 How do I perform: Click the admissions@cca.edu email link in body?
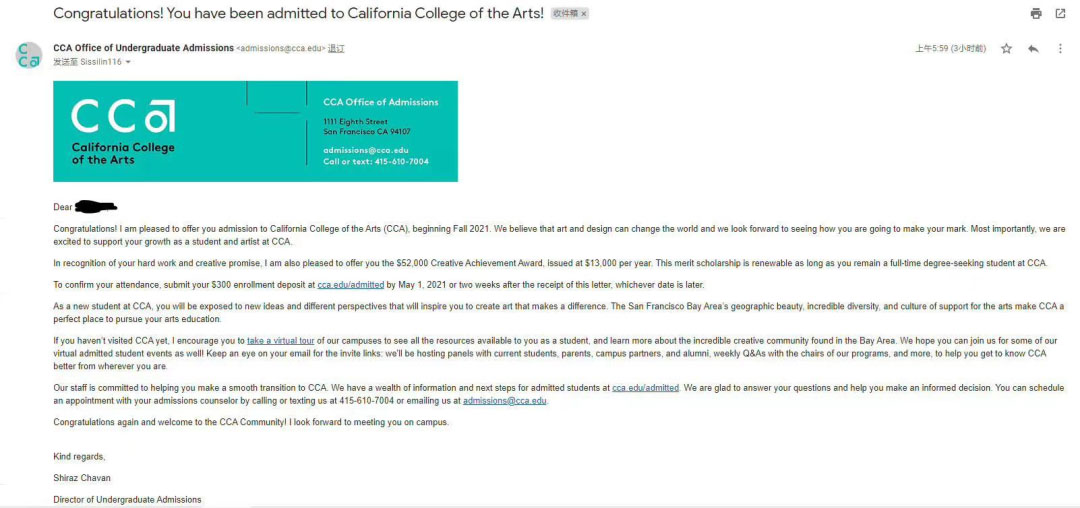point(505,401)
